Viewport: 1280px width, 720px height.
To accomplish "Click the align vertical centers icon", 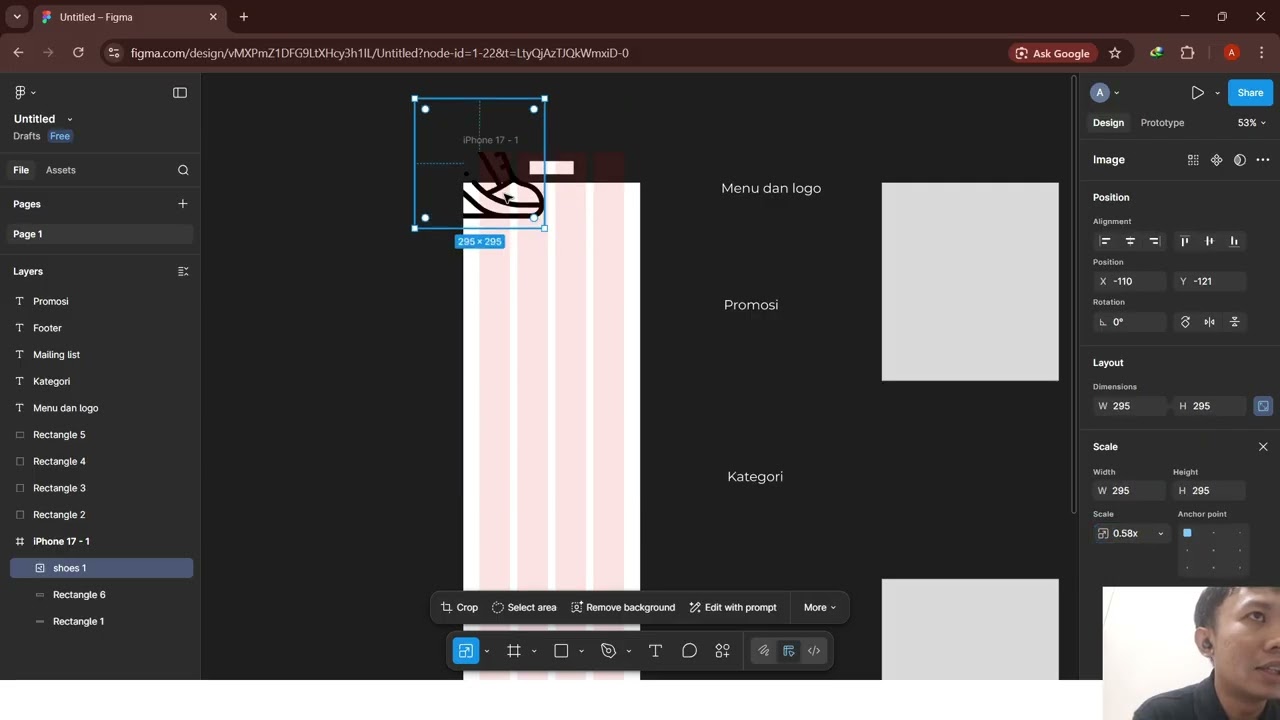I will 1209,241.
